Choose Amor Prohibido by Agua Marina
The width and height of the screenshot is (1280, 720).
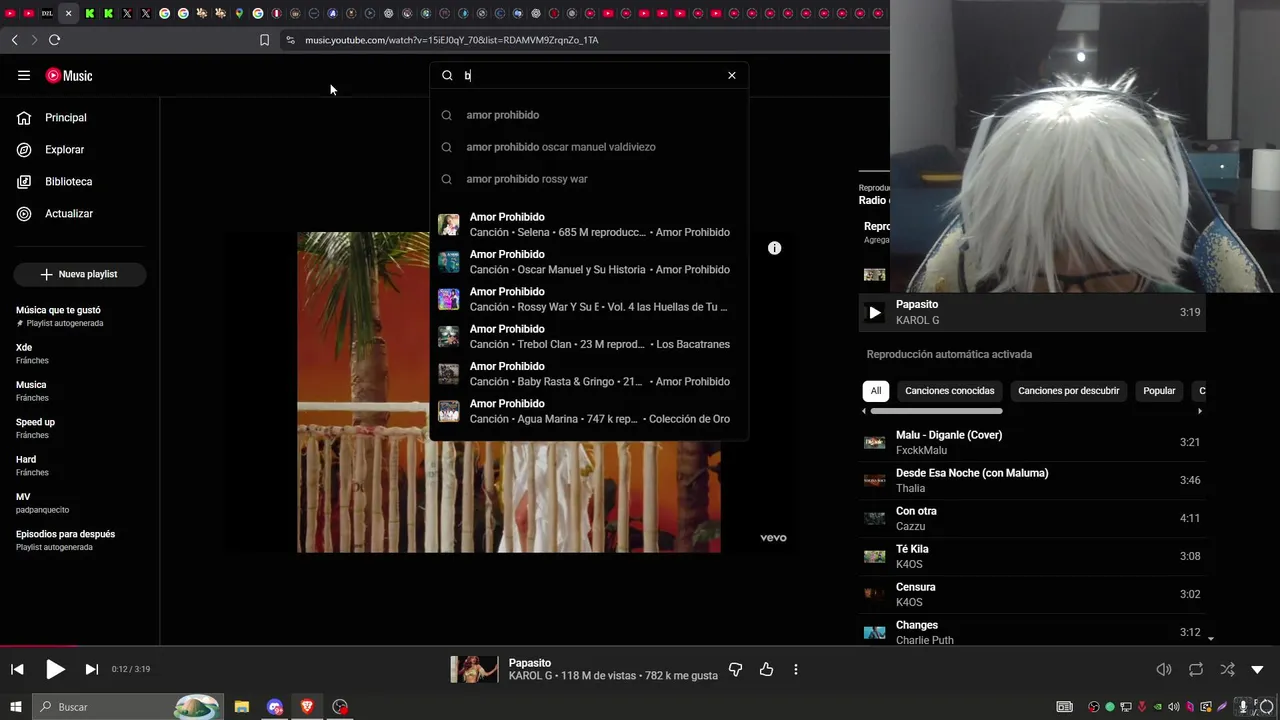[x=589, y=411]
